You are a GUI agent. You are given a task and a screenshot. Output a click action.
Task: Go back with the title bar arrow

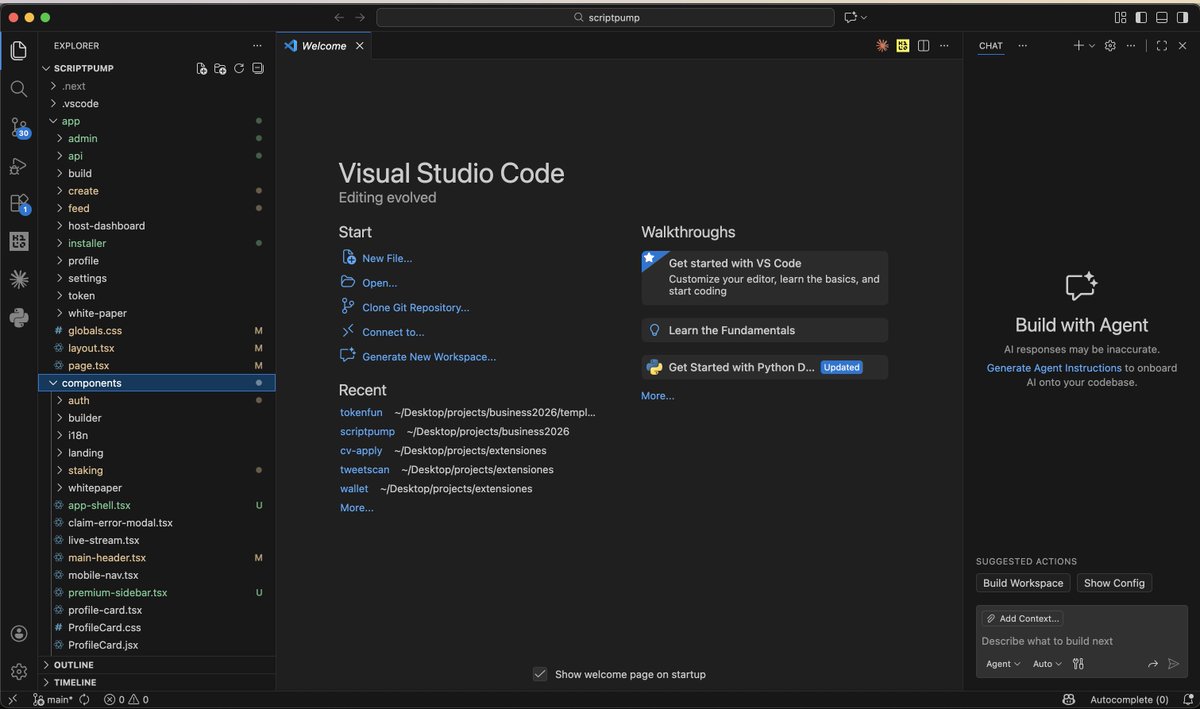pyautogui.click(x=338, y=17)
